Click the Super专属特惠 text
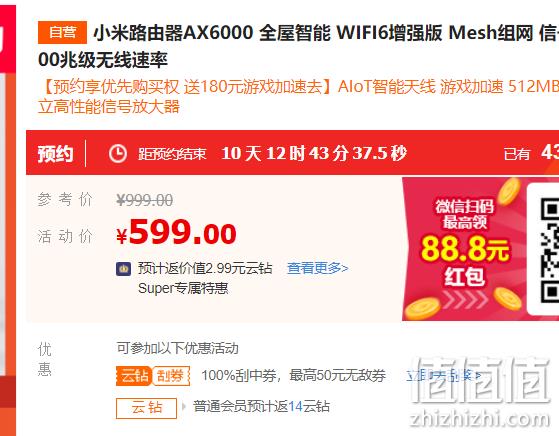Viewport: 559px width, 436px height. [x=183, y=288]
